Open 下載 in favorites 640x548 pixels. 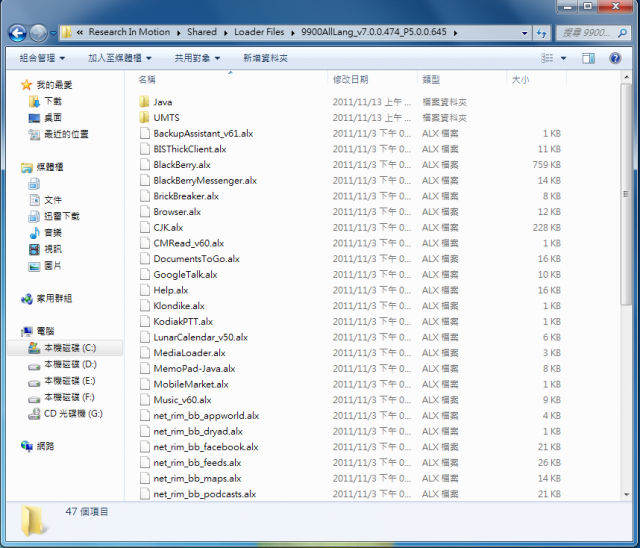(45, 101)
